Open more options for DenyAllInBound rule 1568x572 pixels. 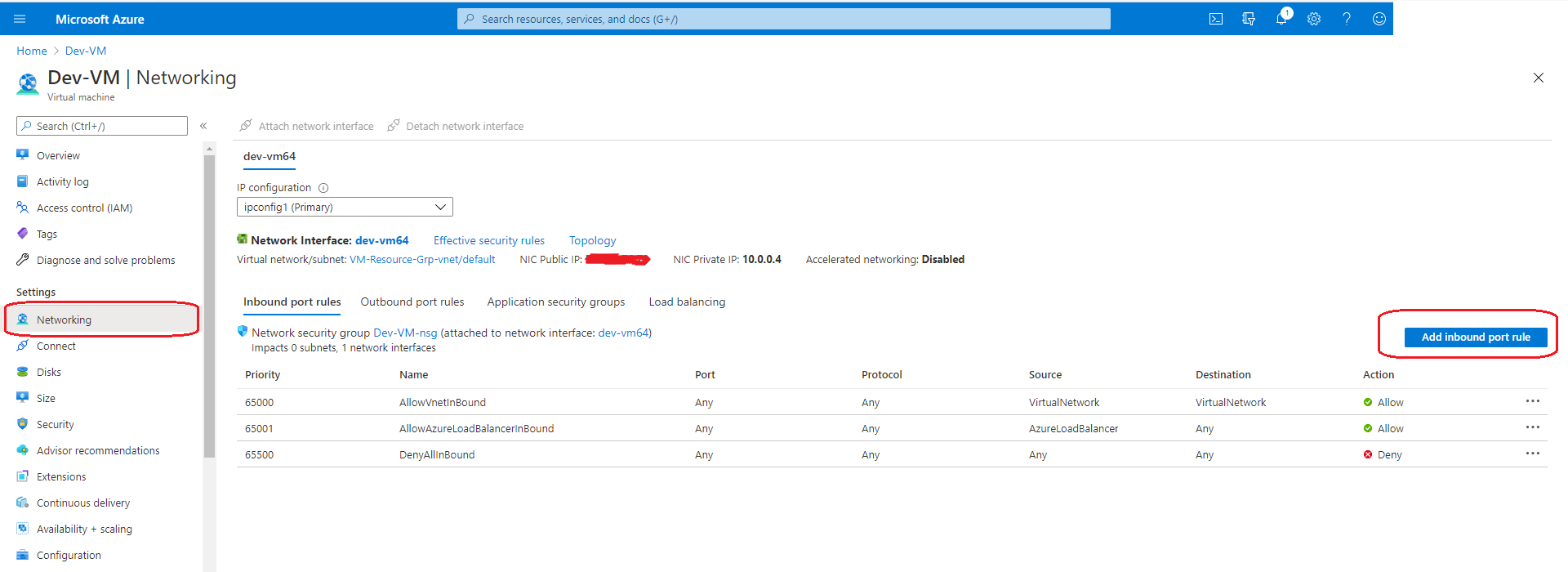[1533, 454]
